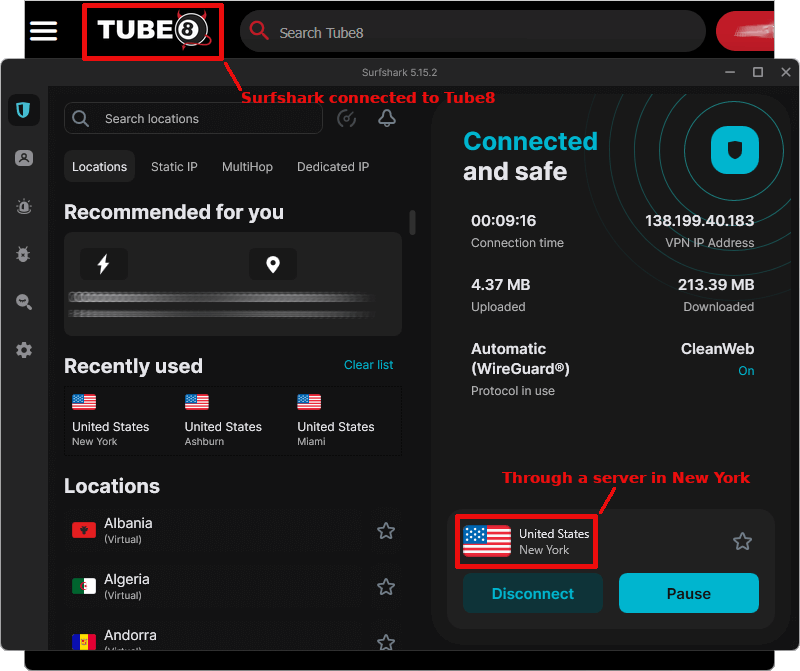Click the speed test gauge icon
800x671 pixels.
click(x=347, y=118)
